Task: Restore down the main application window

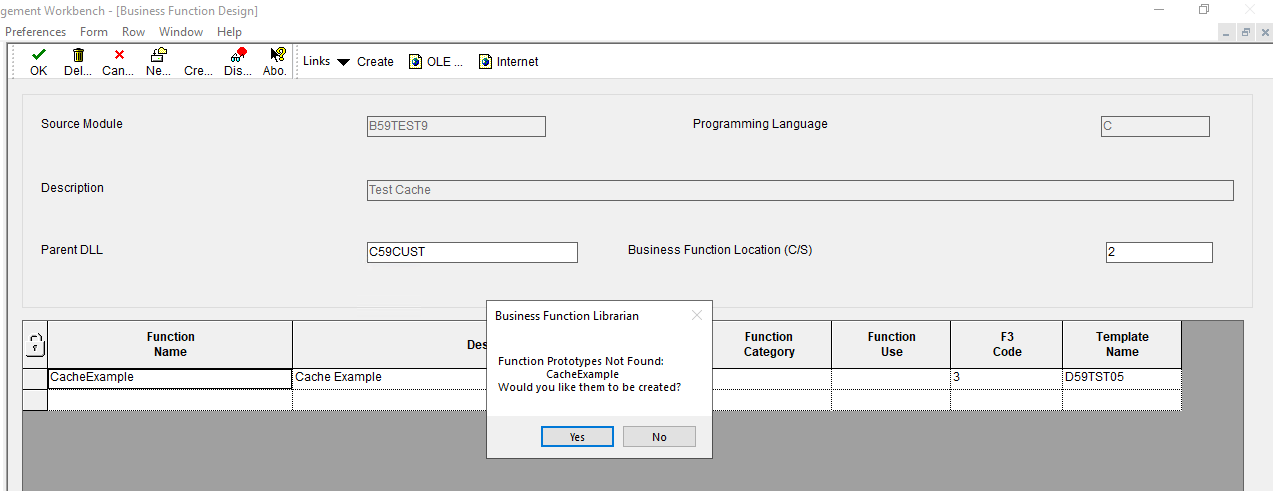Action: click(1204, 9)
